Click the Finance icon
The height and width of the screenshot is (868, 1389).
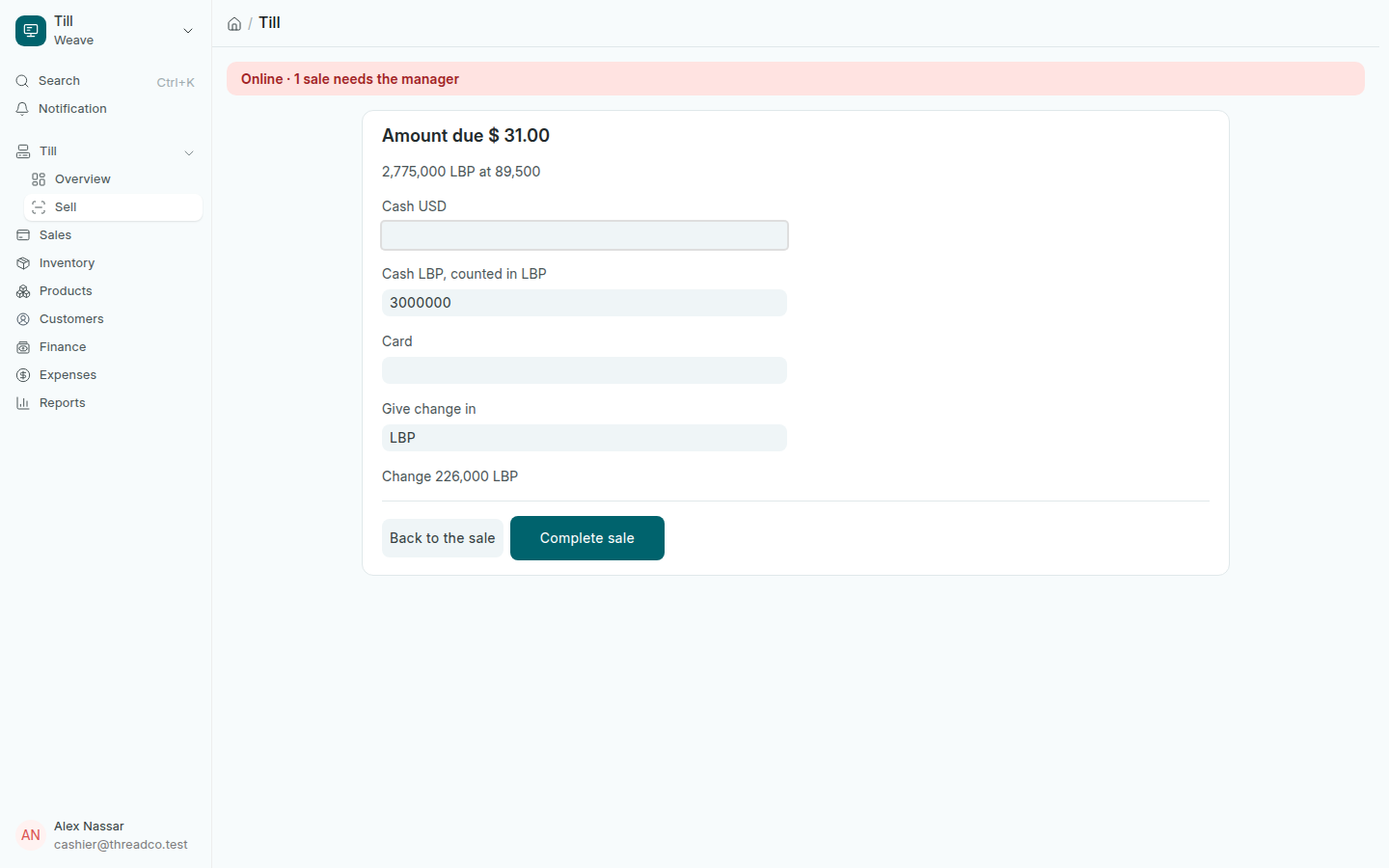[x=23, y=347]
